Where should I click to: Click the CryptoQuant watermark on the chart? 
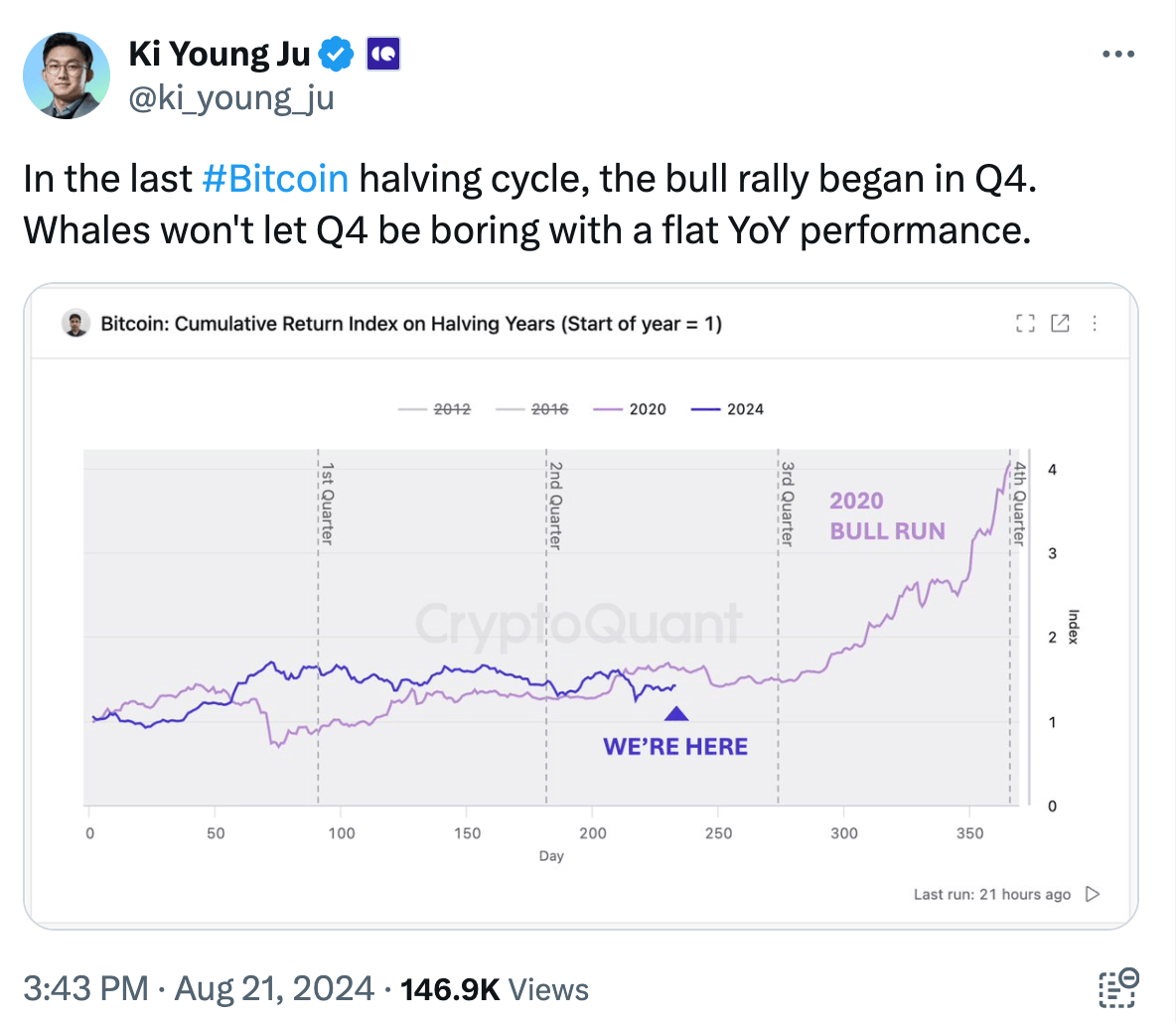coord(581,626)
